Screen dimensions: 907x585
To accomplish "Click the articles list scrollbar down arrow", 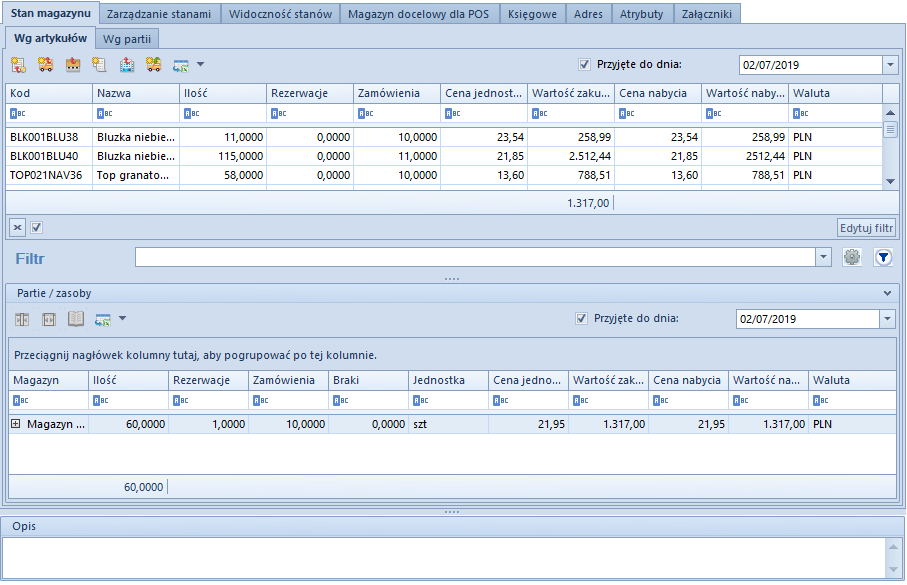I will point(890,181).
